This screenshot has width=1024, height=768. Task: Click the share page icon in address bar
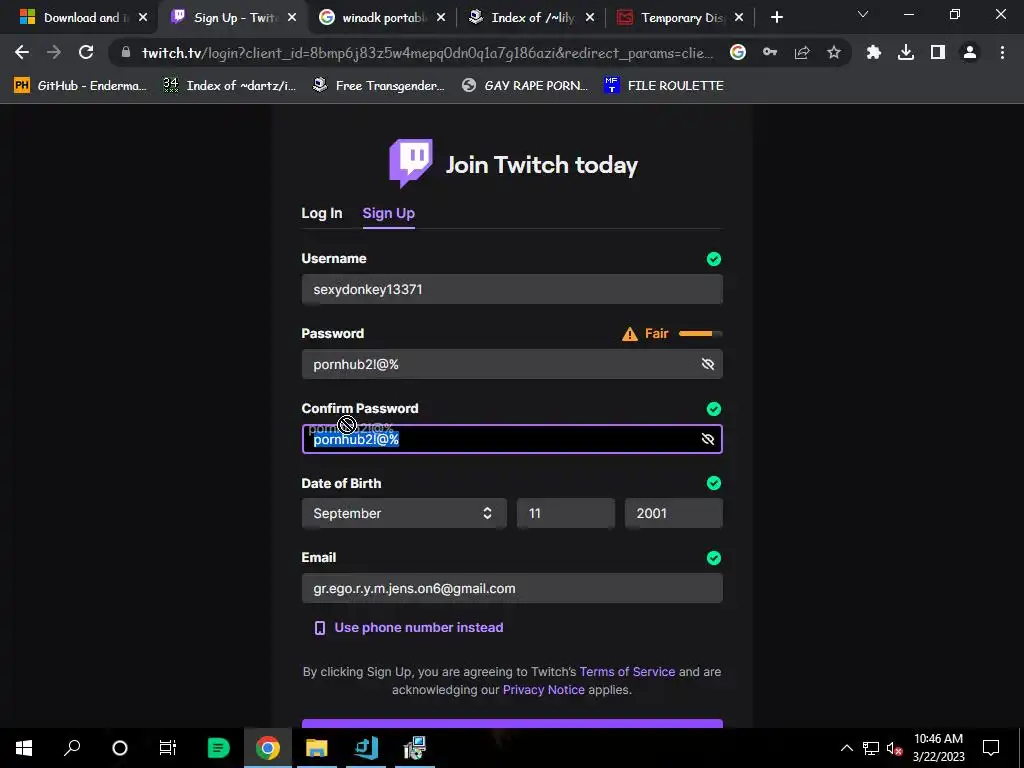(802, 52)
